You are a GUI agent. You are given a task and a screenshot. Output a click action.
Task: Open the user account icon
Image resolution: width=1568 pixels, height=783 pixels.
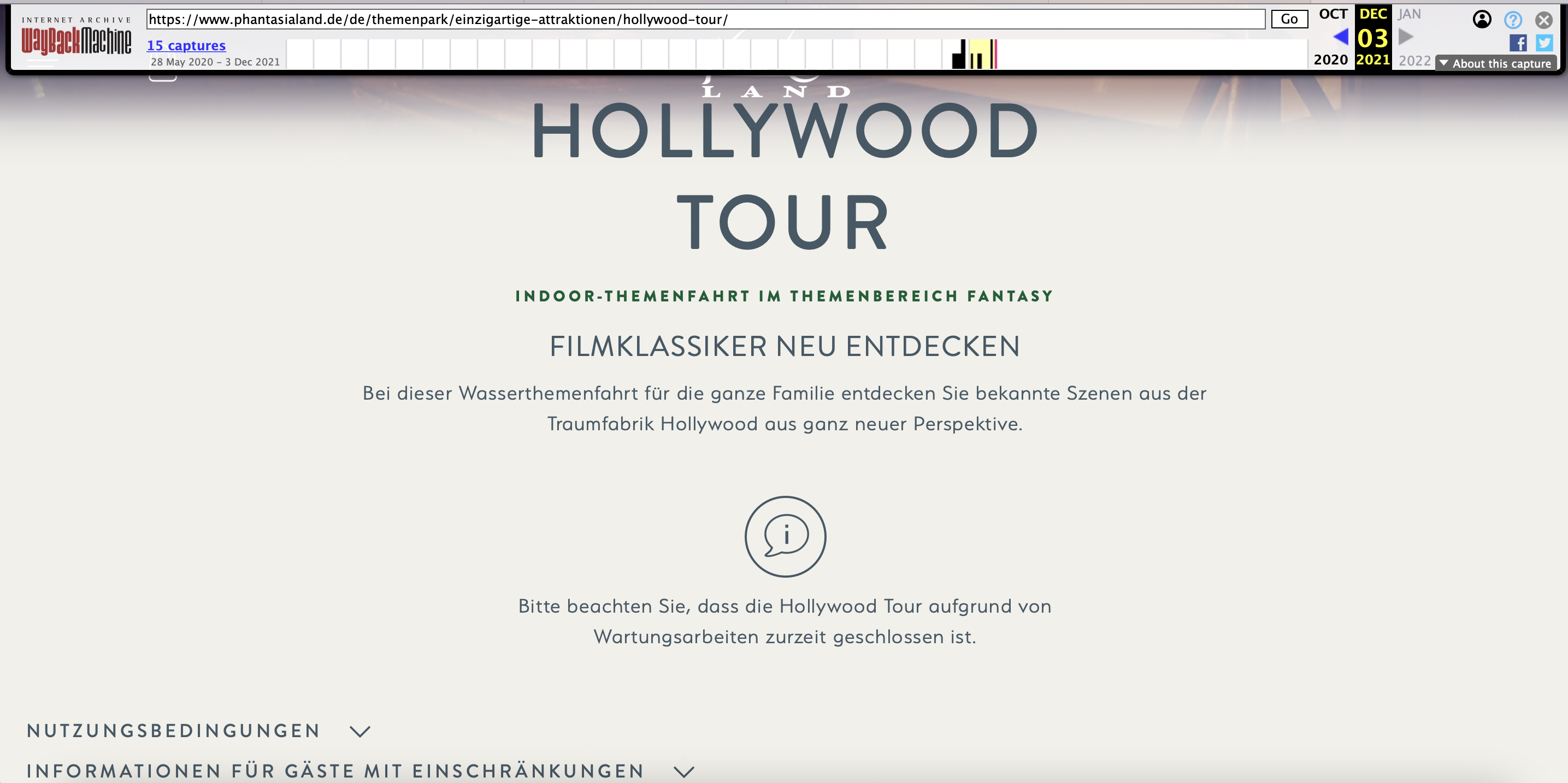1482,20
